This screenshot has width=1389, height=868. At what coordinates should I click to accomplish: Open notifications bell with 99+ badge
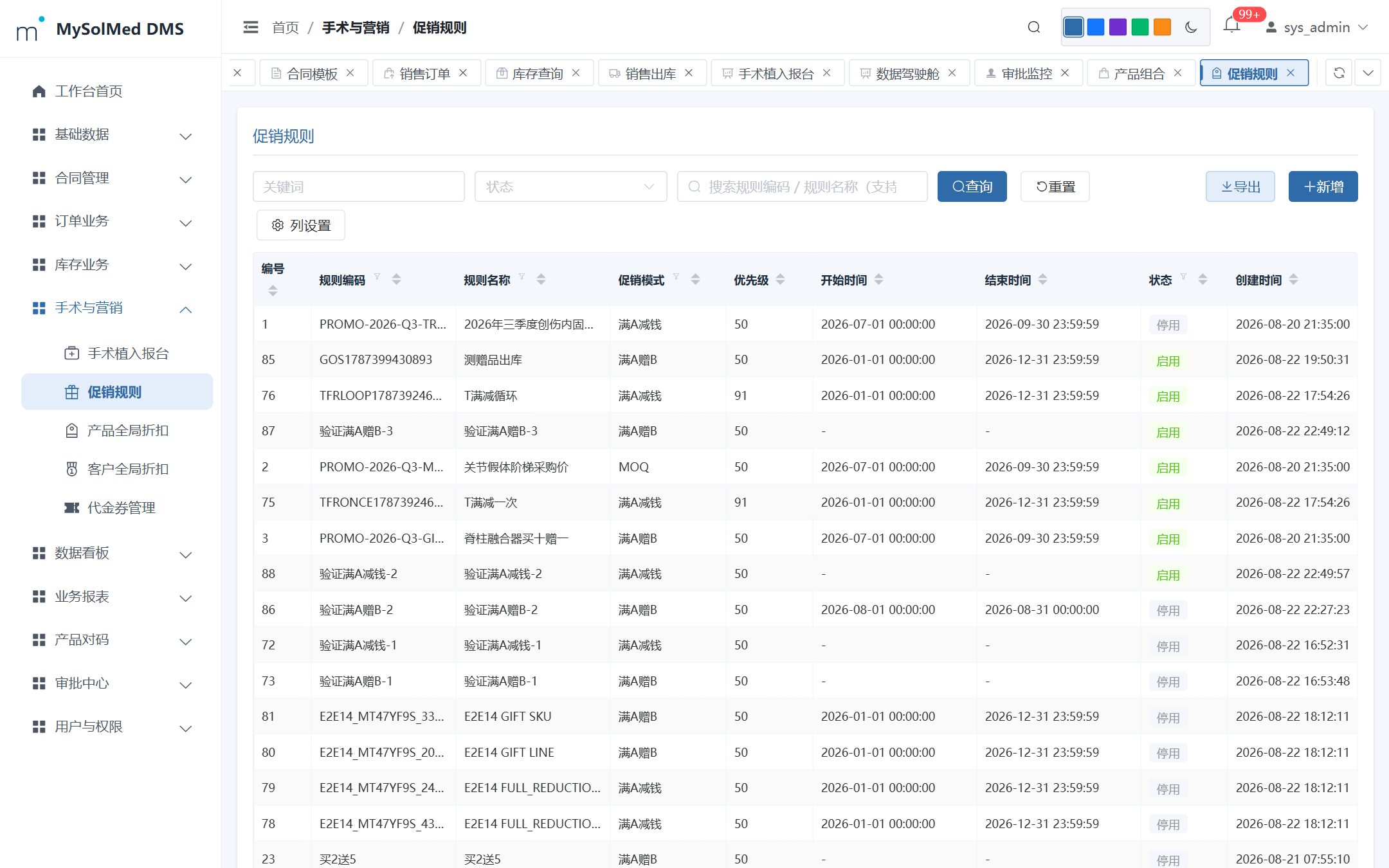click(x=1231, y=26)
